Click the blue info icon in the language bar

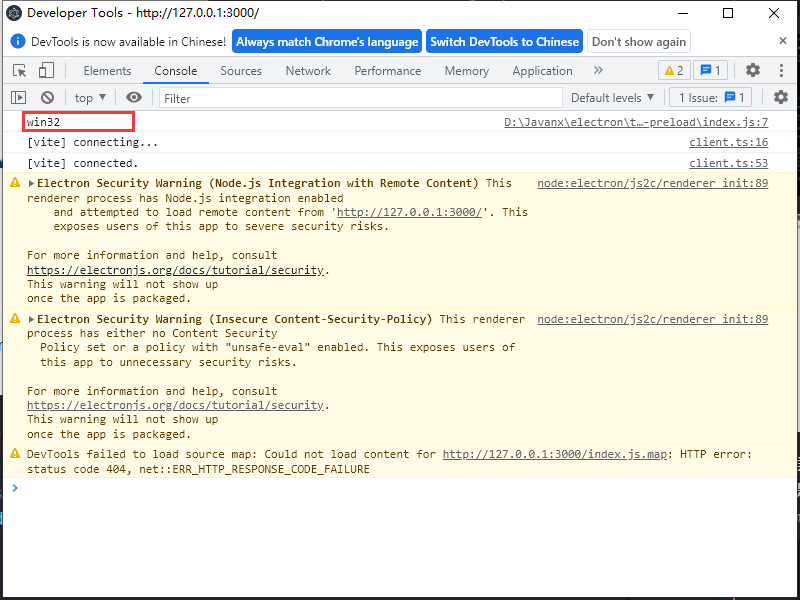click(x=18, y=41)
